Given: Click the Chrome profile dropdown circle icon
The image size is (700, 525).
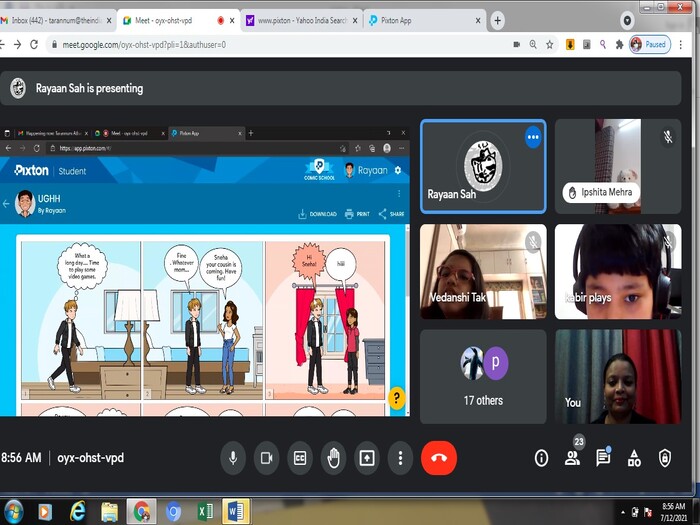Looking at the screenshot, I should pyautogui.click(x=627, y=21).
